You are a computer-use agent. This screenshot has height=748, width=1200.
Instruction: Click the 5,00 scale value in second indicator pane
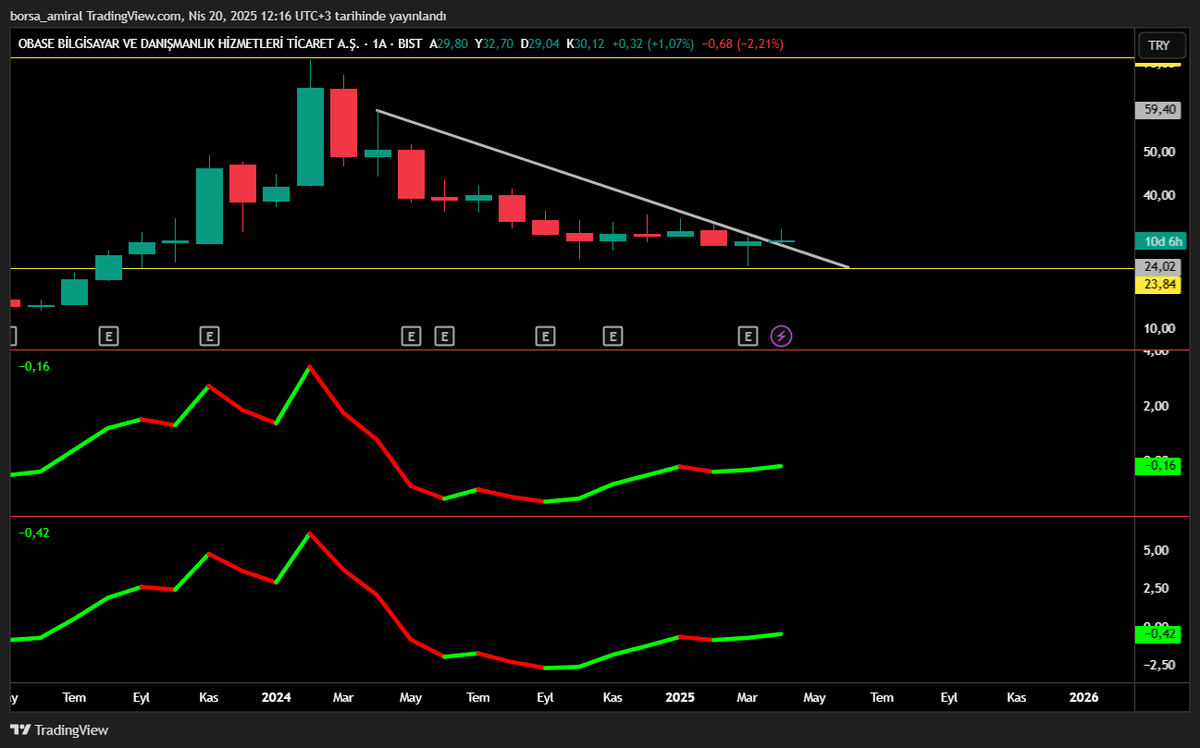pos(1158,551)
